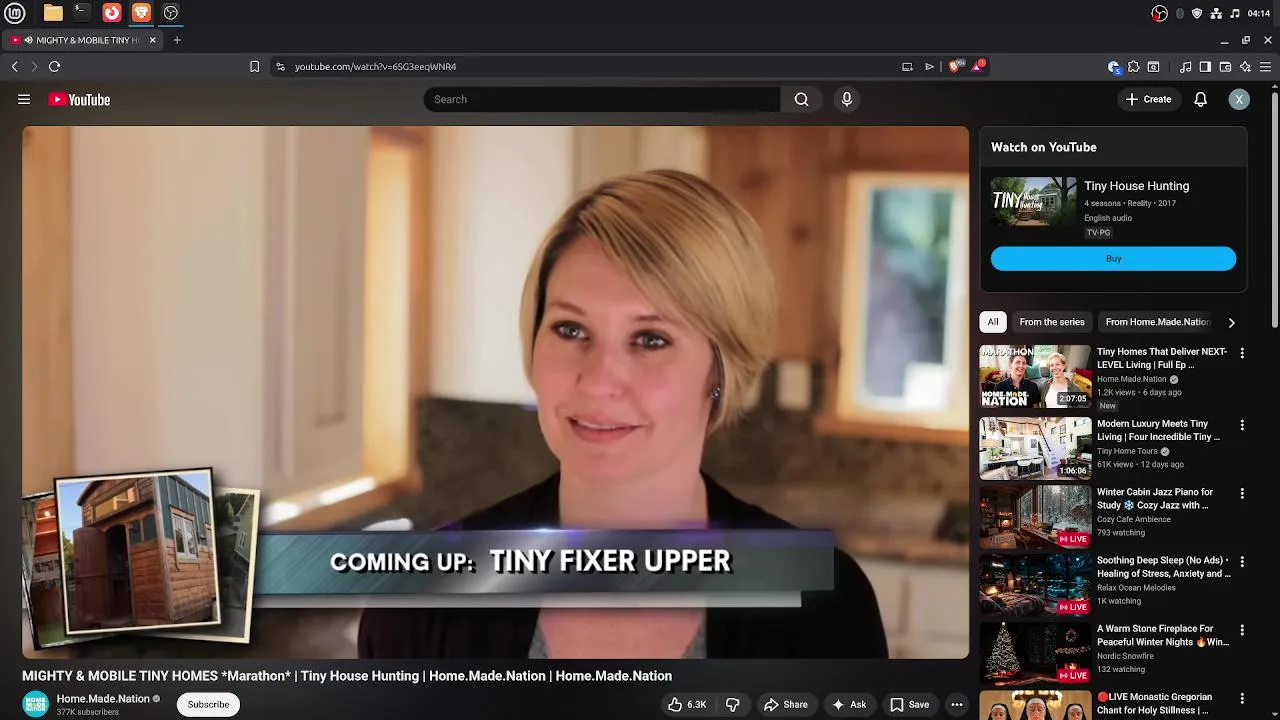Click the youtube.com address bar URL
Screen dimensions: 1280x720
375,66
